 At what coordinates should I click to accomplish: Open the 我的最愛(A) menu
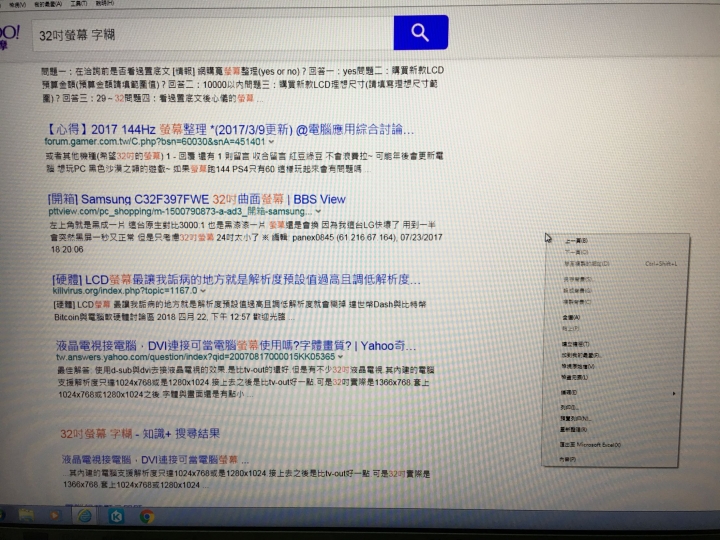(x=48, y=4)
